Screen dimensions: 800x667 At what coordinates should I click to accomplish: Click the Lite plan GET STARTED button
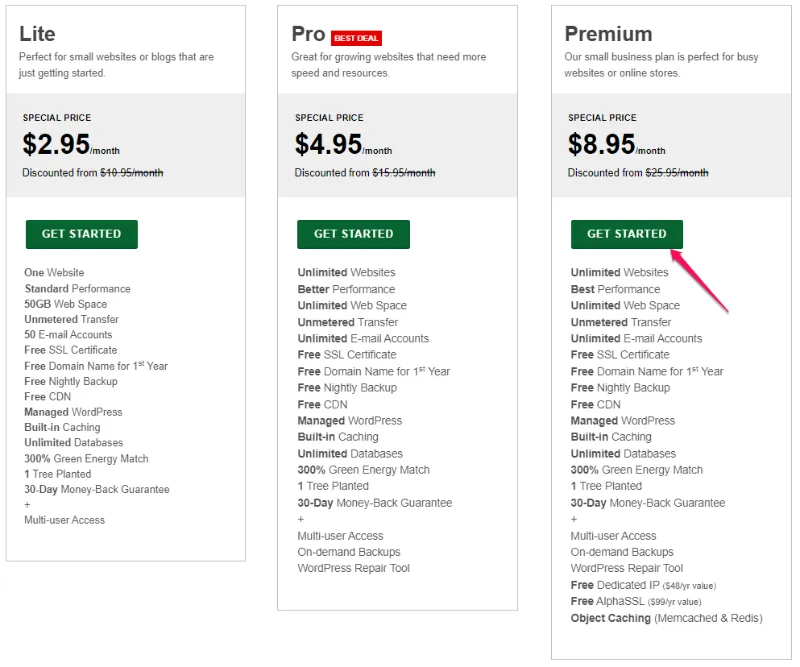(81, 234)
